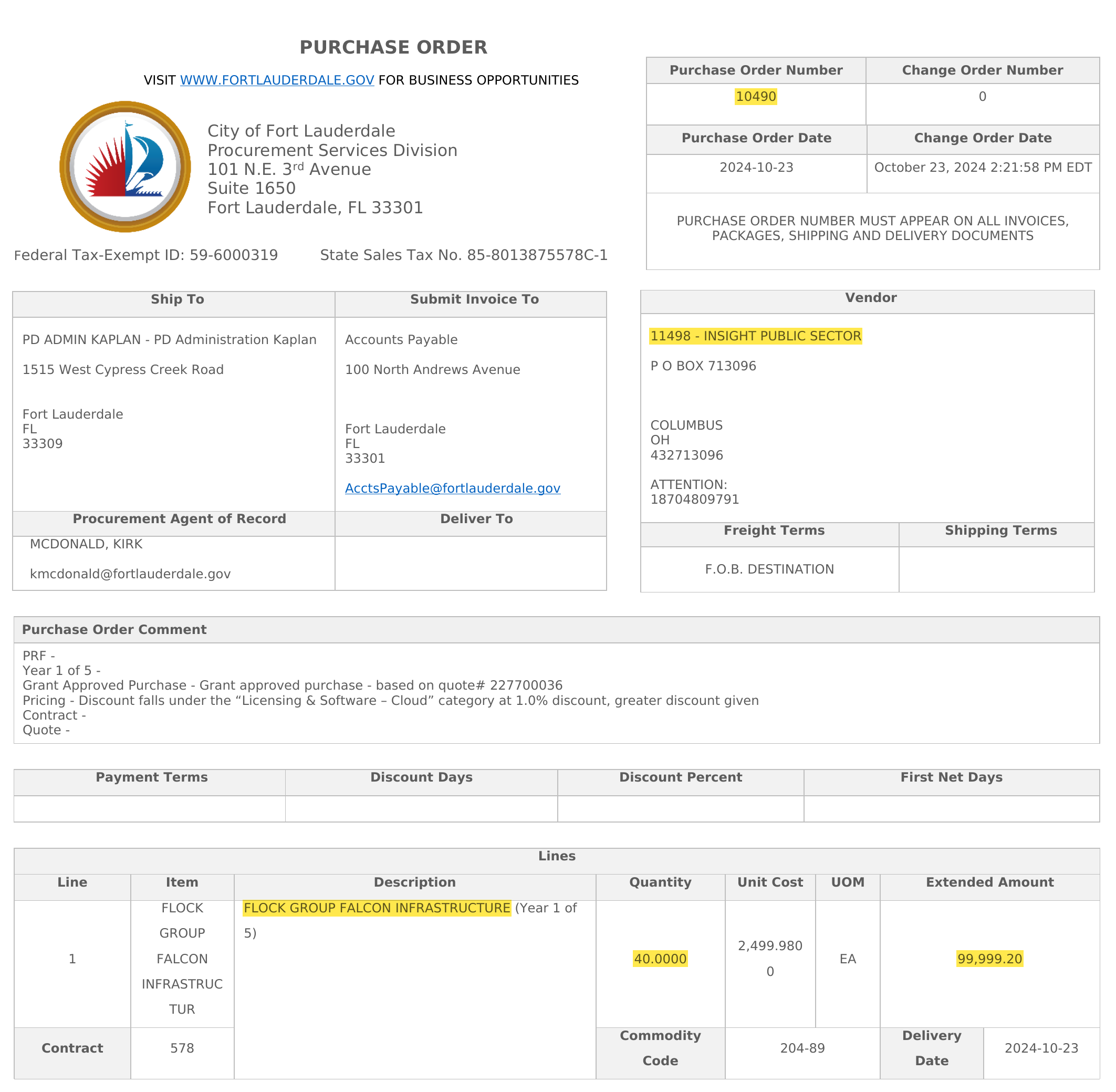
Task: Click the change order date October 23, 2024 2:21:58 PM EDT
Action: click(983, 168)
